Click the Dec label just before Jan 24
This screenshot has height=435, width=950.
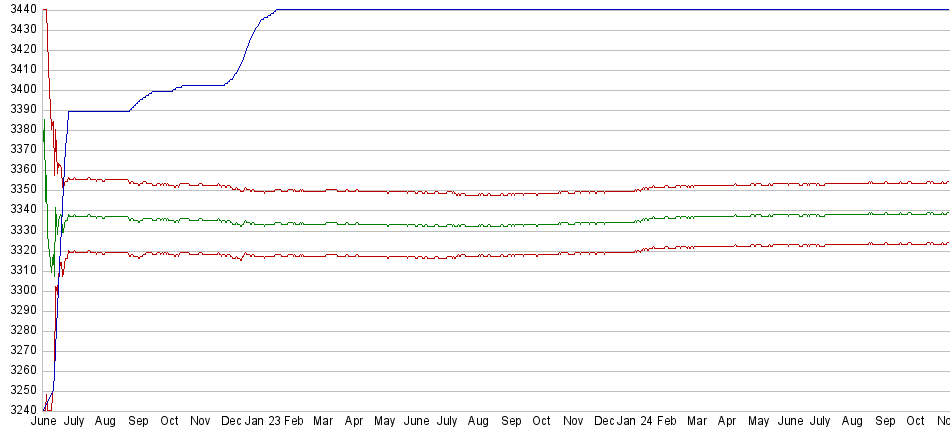pos(605,422)
